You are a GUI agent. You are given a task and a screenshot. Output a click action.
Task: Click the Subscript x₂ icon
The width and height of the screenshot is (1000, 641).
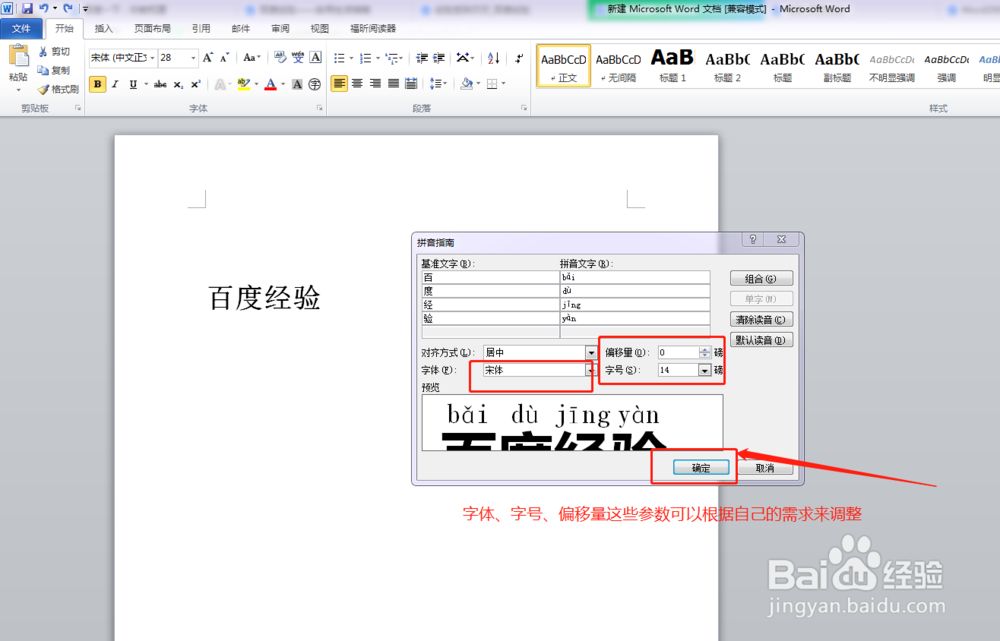179,84
